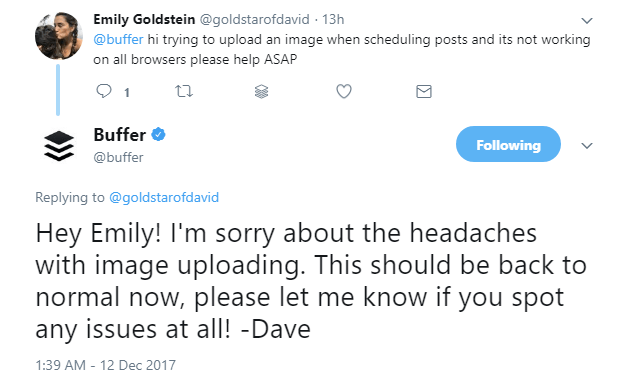Click the Buffer account name
The height and width of the screenshot is (384, 628).
[x=119, y=135]
